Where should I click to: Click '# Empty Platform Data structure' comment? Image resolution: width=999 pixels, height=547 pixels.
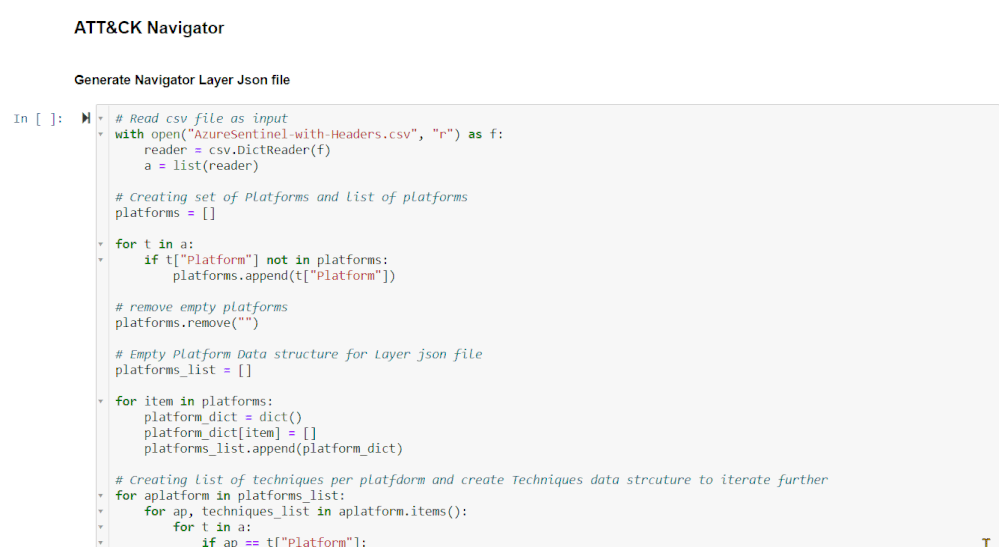[x=299, y=354]
